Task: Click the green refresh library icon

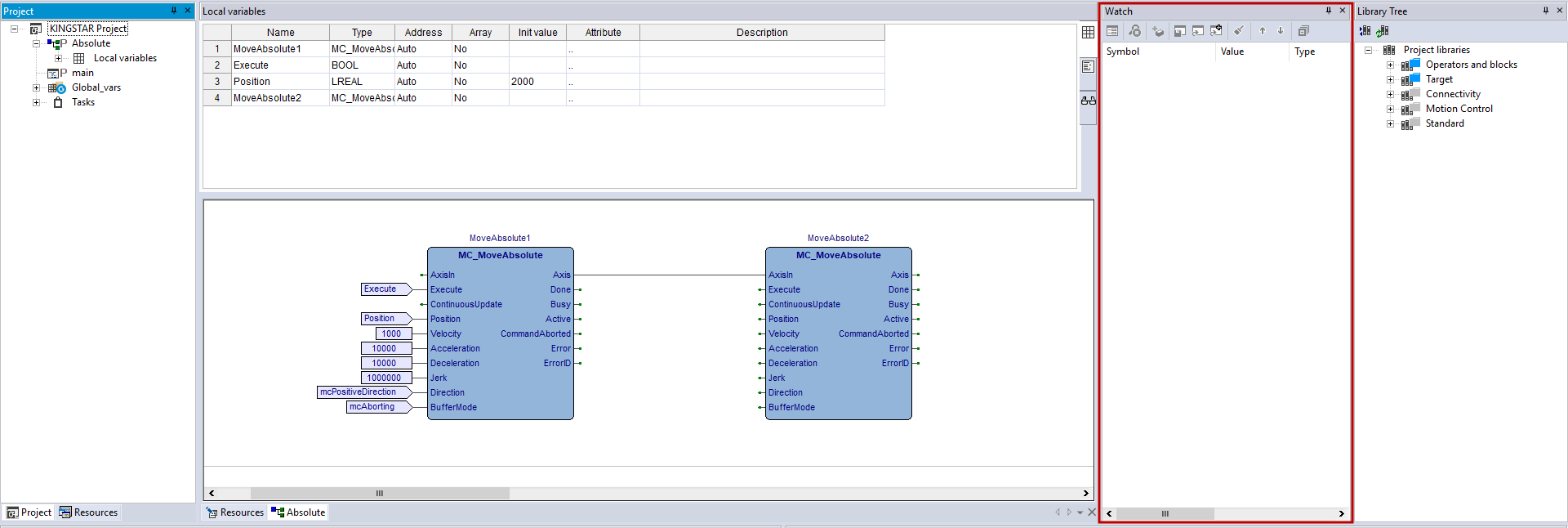Action: point(1382,31)
